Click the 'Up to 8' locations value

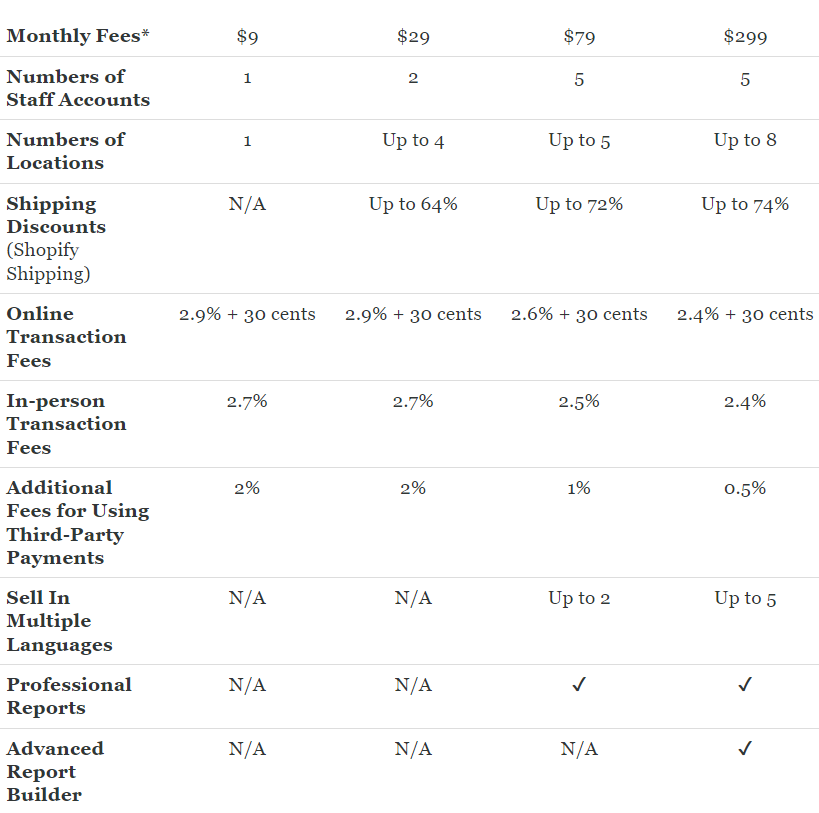745,140
